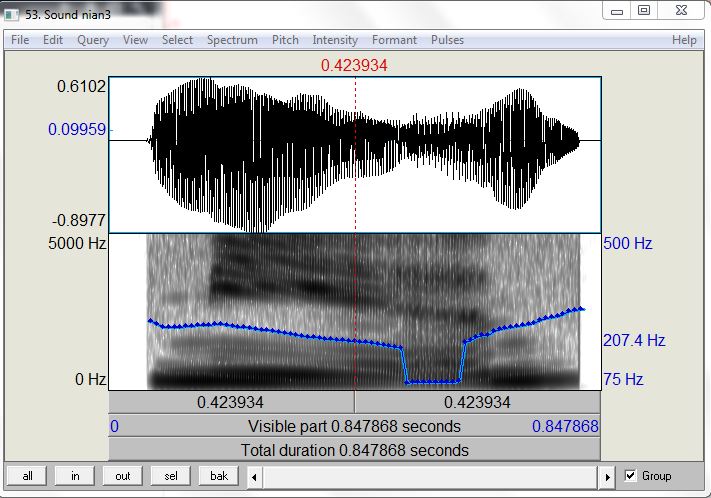Viewport: 711px width, 498px height.
Task: Click the 0 Hz spectrogram bottom label
Action: coord(90,379)
